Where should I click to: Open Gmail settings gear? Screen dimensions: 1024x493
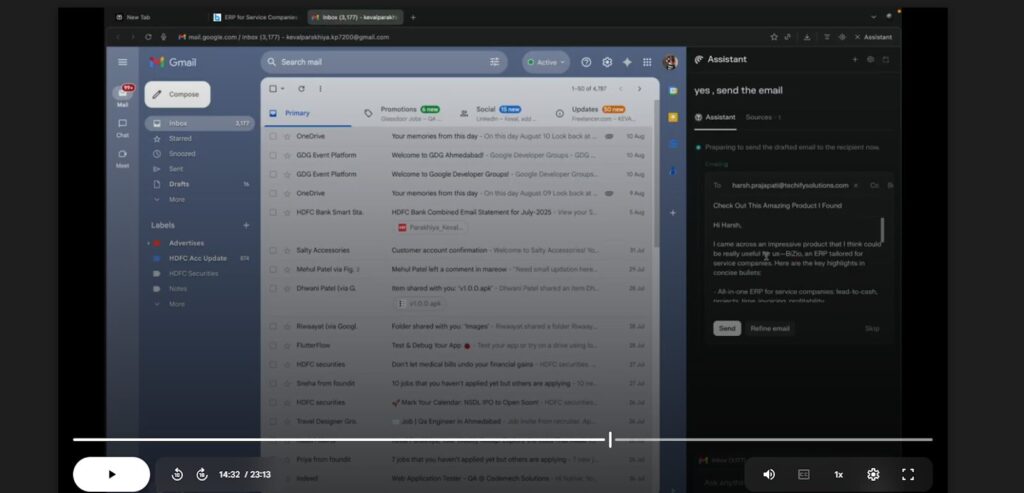tap(607, 62)
